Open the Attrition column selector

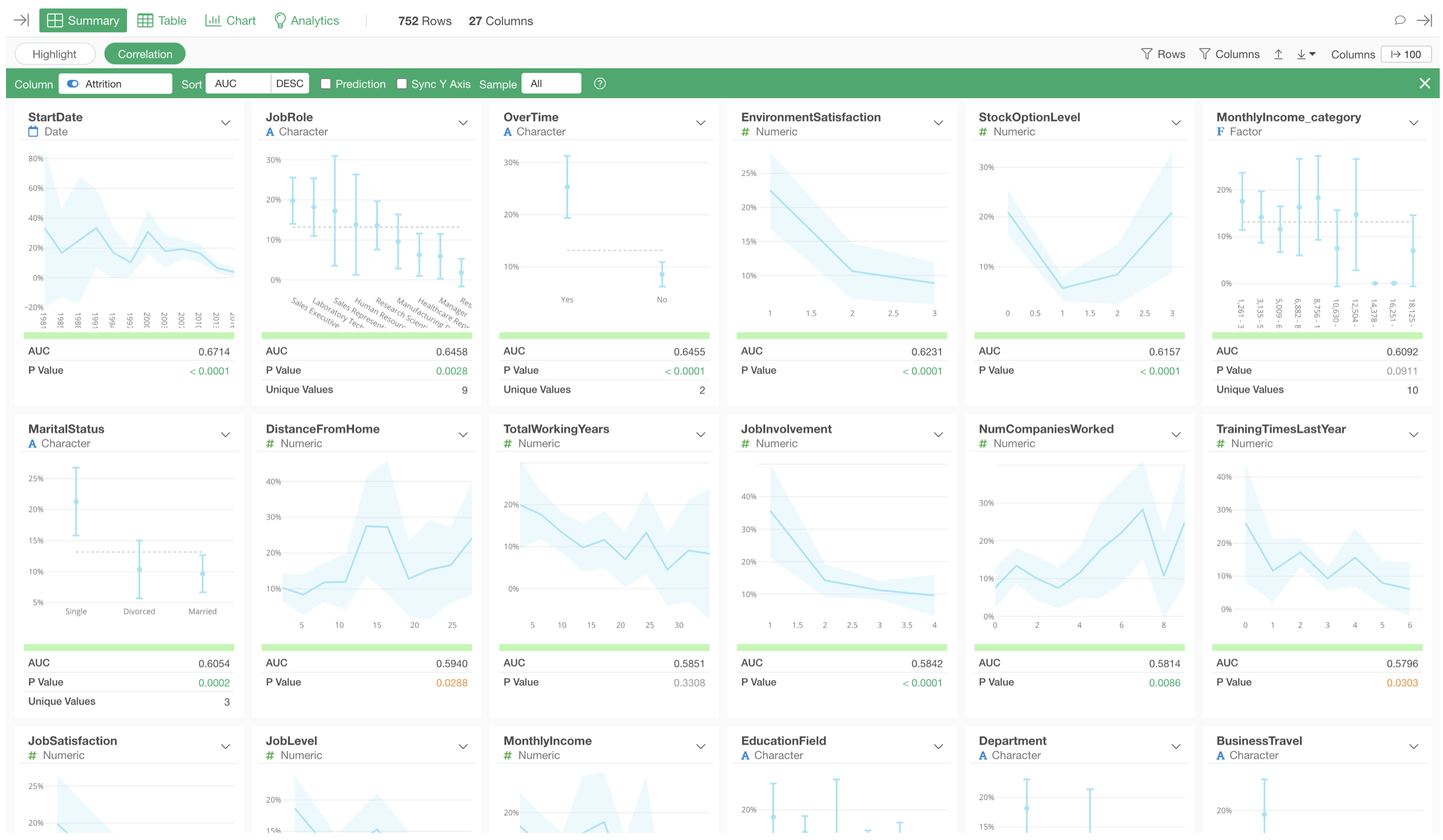(x=115, y=83)
